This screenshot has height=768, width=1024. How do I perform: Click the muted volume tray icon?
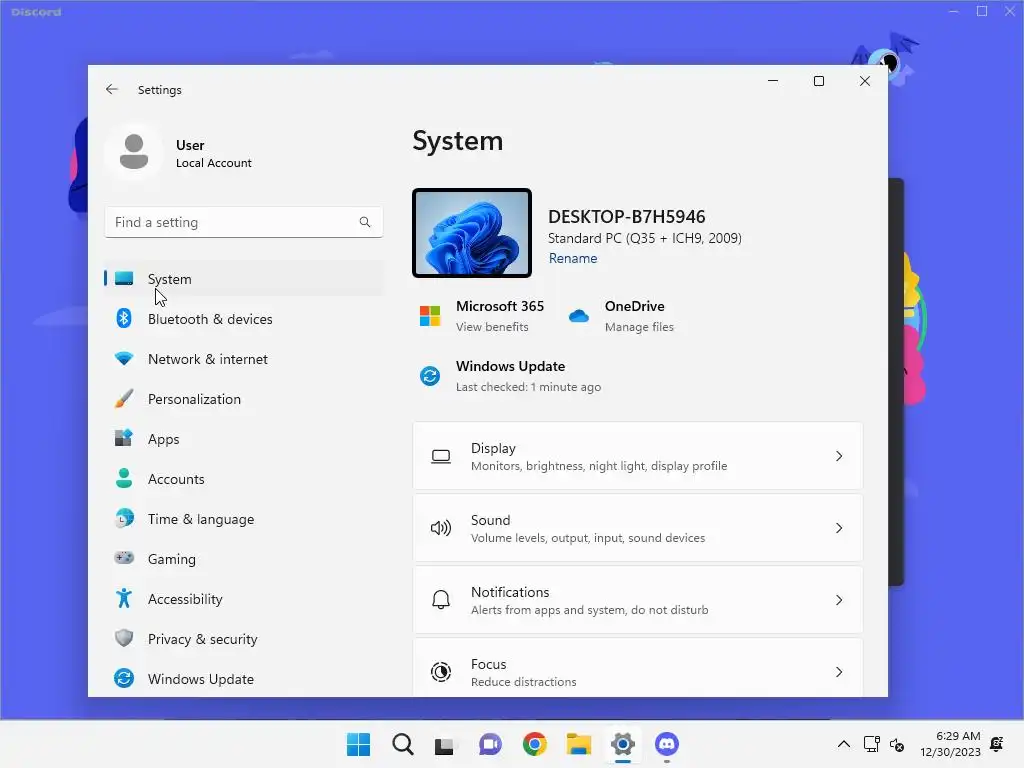(897, 744)
